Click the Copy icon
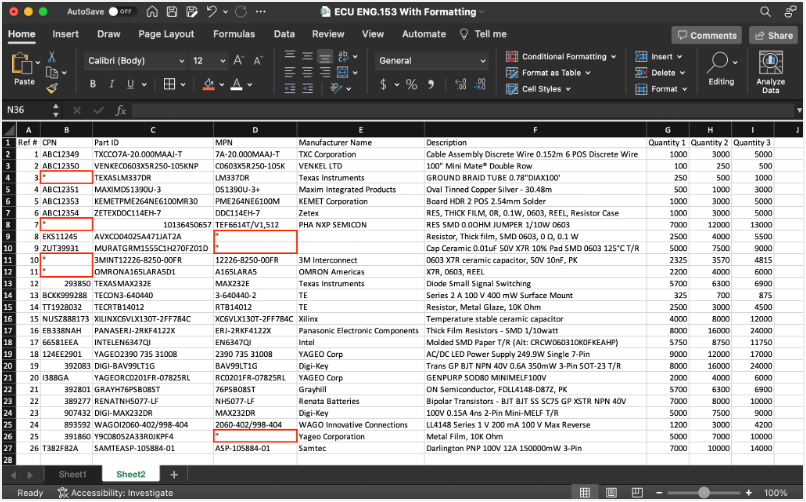The height and width of the screenshot is (502, 806). point(51,72)
